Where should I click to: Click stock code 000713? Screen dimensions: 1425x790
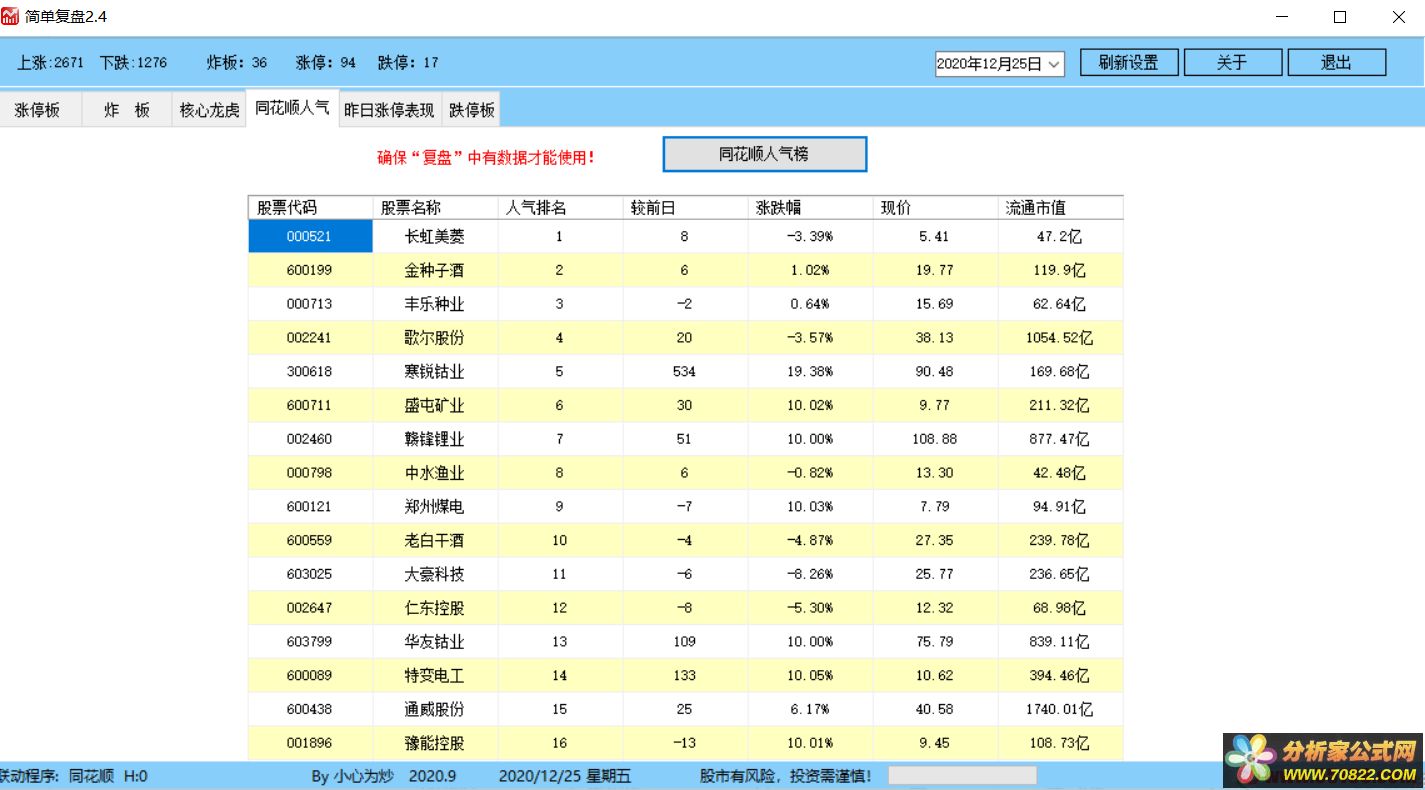point(310,304)
